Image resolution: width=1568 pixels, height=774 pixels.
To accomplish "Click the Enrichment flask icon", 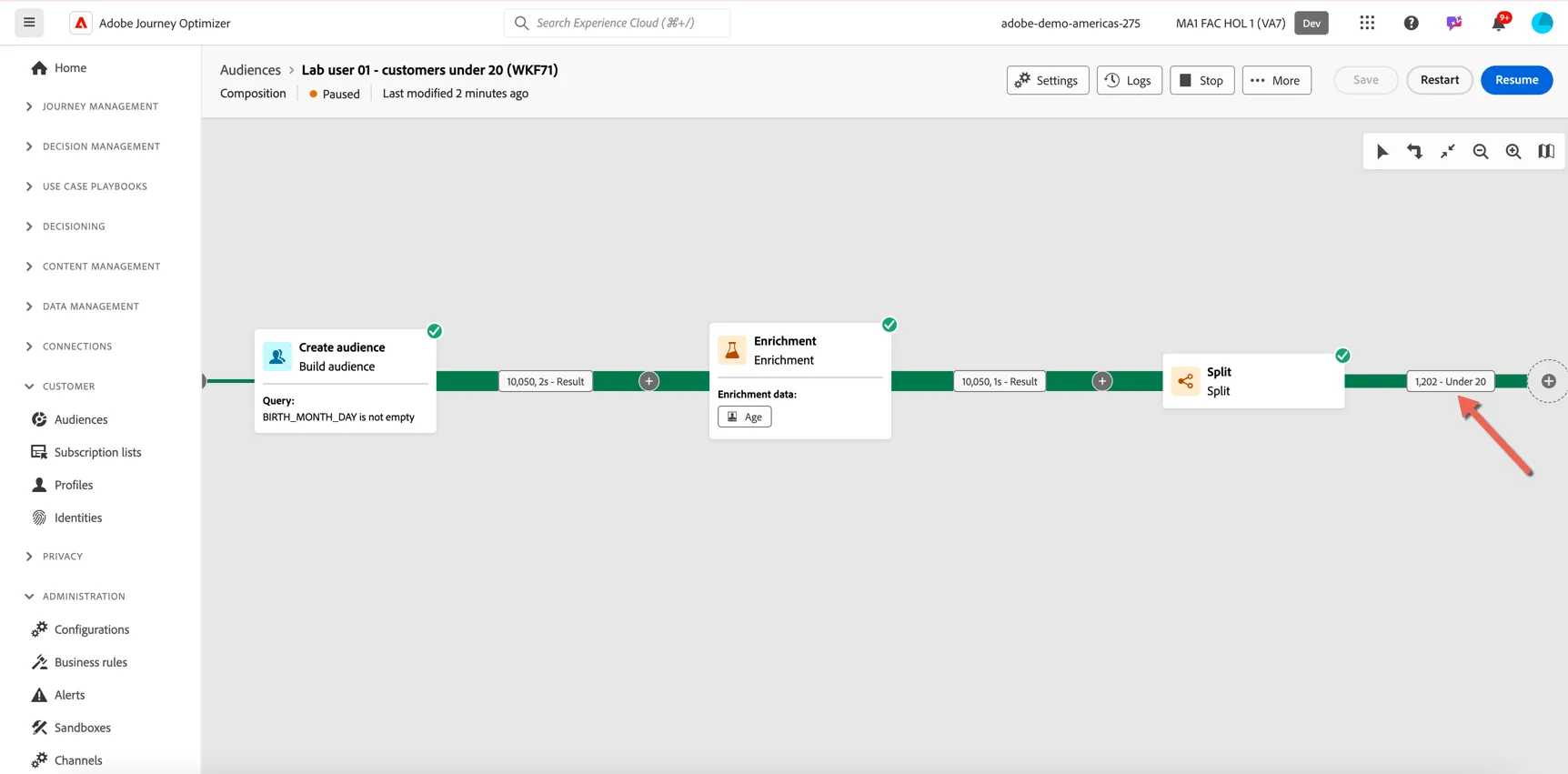I will pos(732,350).
